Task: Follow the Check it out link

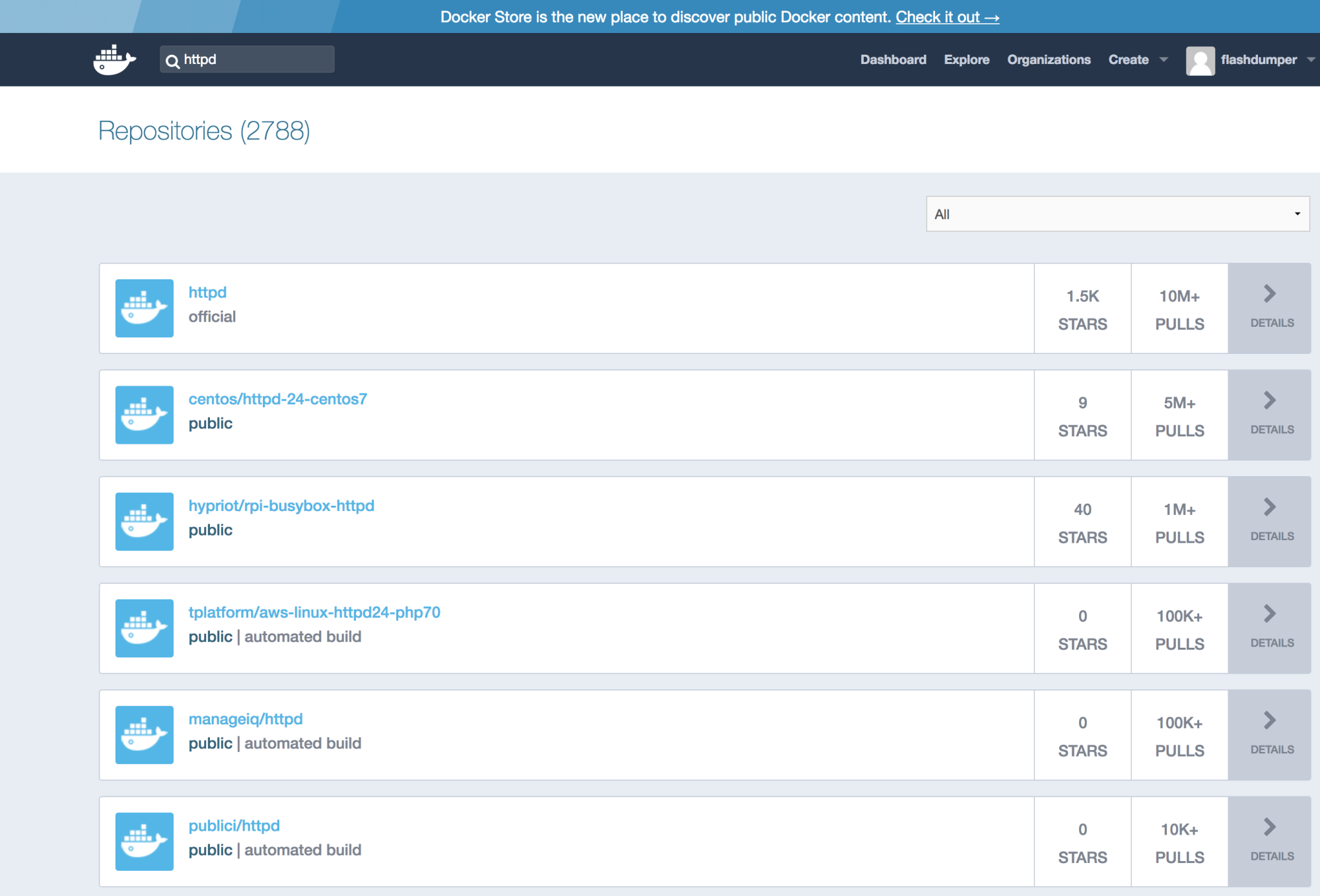Action: click(x=947, y=17)
